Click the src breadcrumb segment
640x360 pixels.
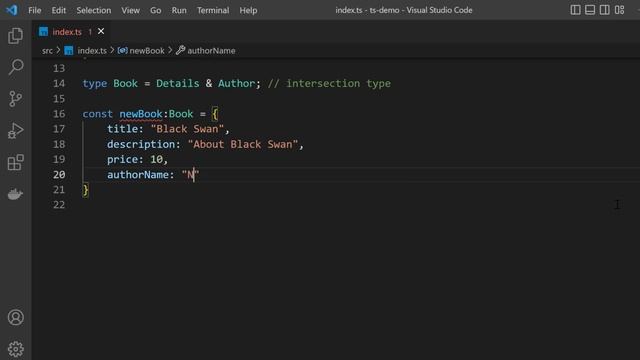coord(47,51)
